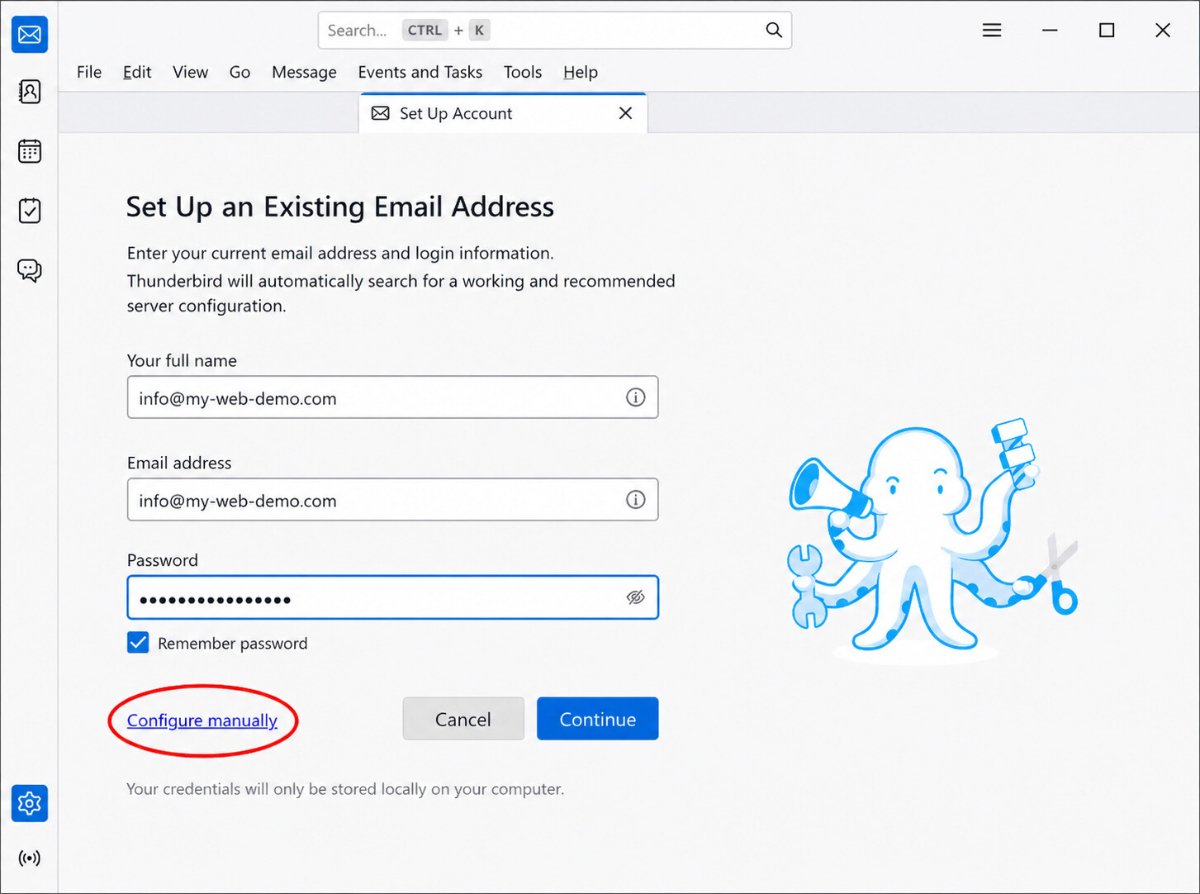Click info icon in full name field
The height and width of the screenshot is (894, 1200).
click(x=635, y=397)
